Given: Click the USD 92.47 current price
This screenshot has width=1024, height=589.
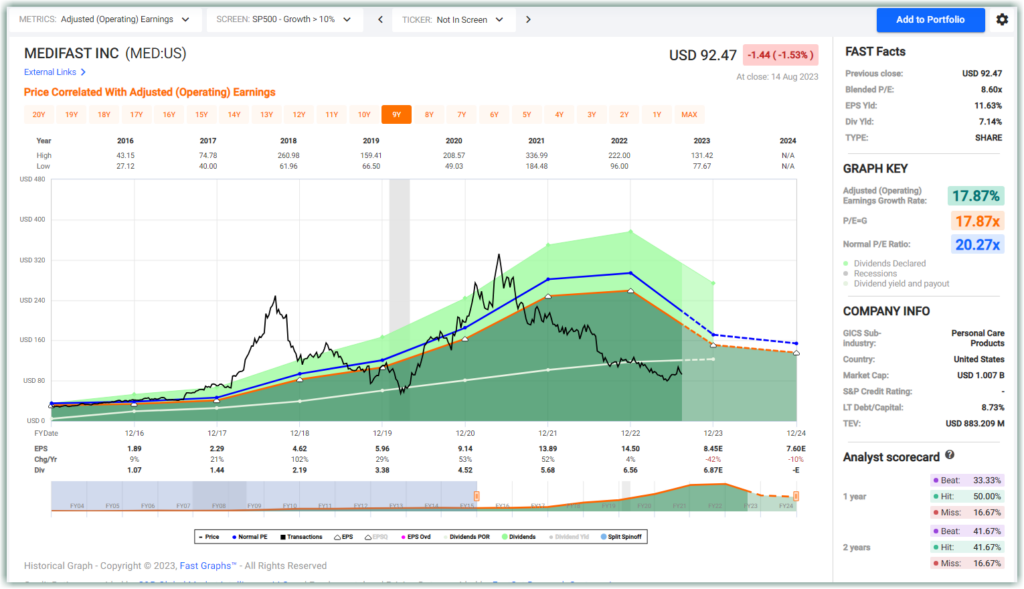Looking at the screenshot, I should point(703,56).
